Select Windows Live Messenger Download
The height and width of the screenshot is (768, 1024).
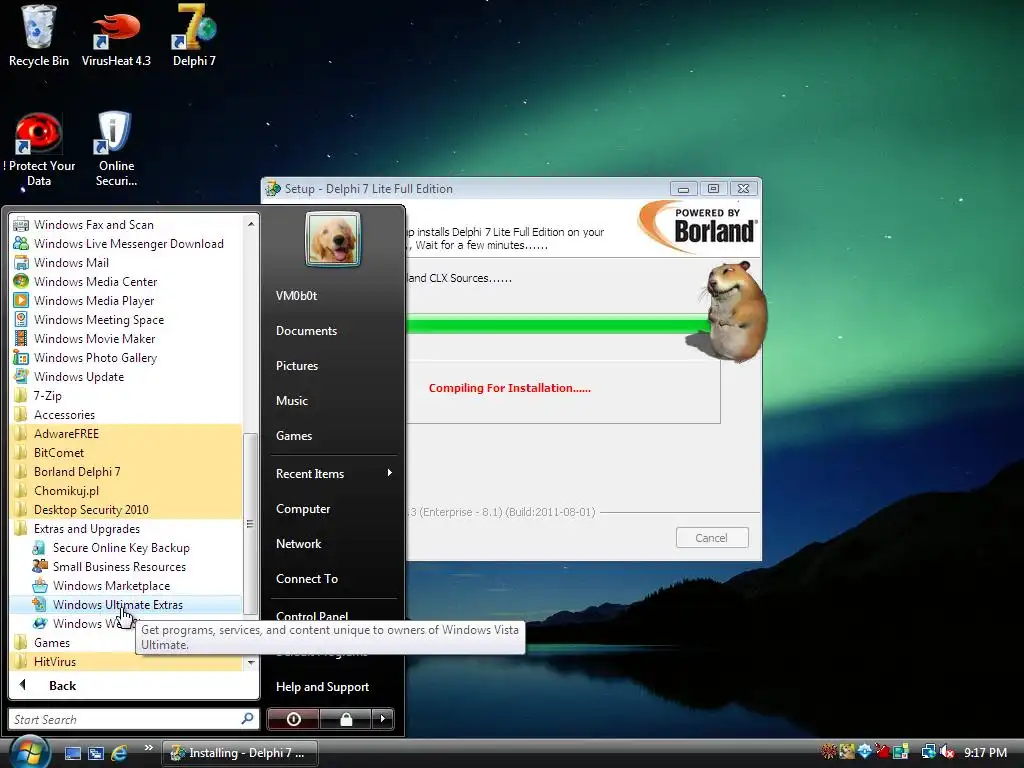[x=126, y=244]
